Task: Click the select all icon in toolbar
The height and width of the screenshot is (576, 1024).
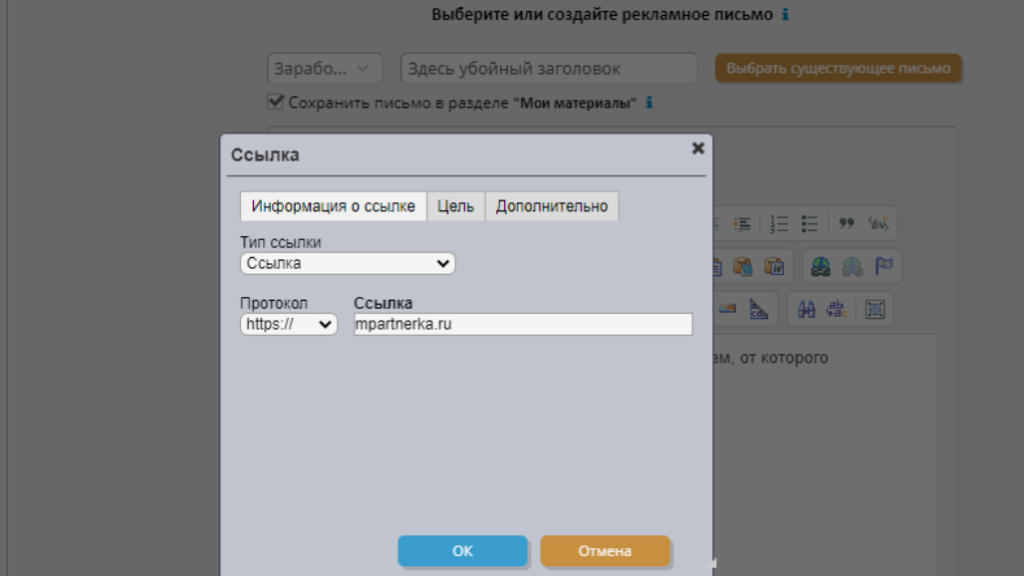Action: 874,309
